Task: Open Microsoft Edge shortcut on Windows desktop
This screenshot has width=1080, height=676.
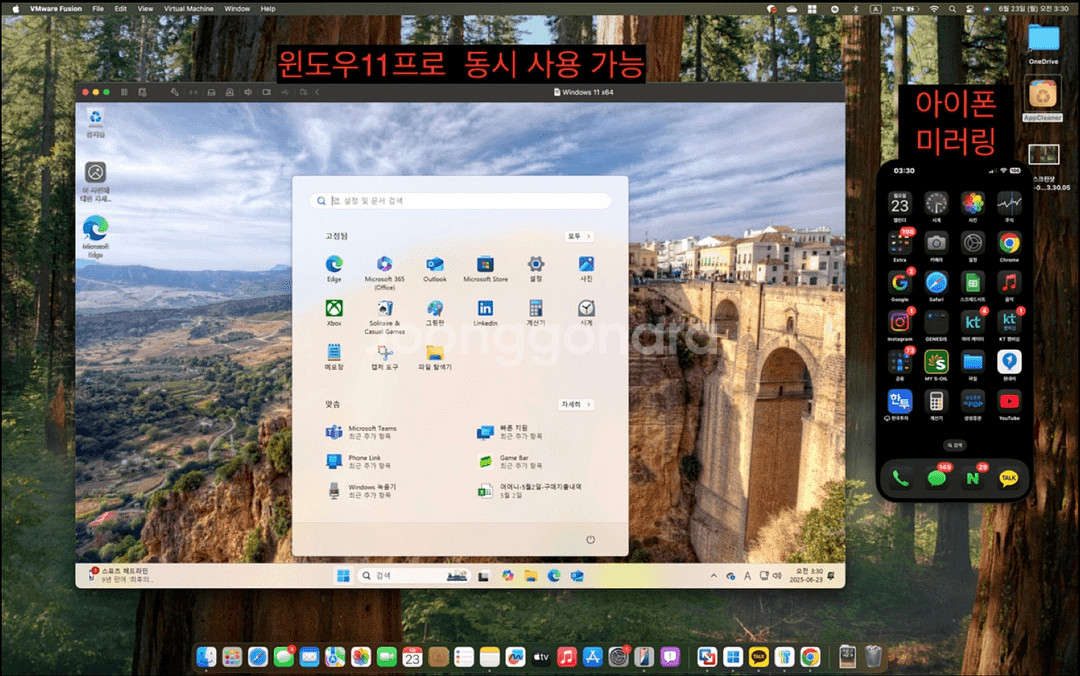Action: click(x=95, y=236)
